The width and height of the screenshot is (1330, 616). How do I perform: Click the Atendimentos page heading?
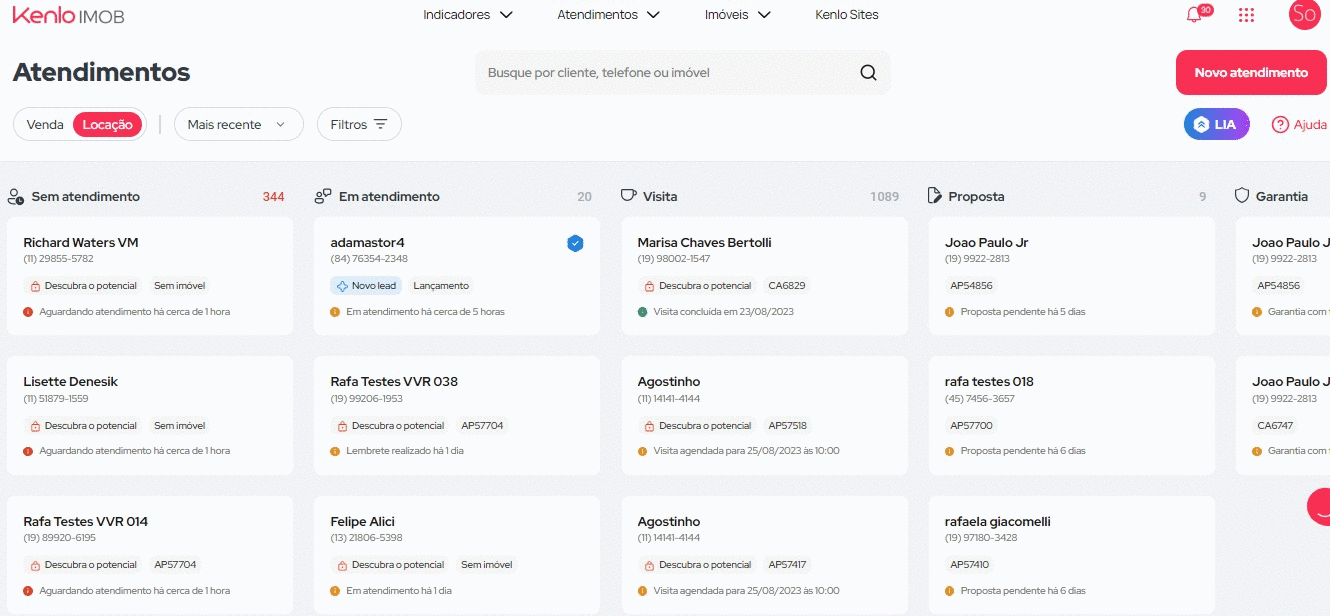point(101,72)
